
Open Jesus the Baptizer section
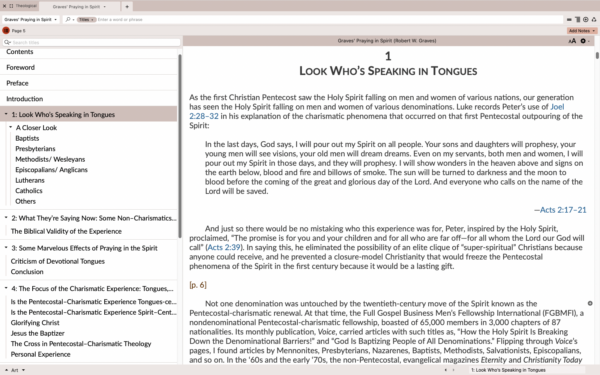(38, 333)
